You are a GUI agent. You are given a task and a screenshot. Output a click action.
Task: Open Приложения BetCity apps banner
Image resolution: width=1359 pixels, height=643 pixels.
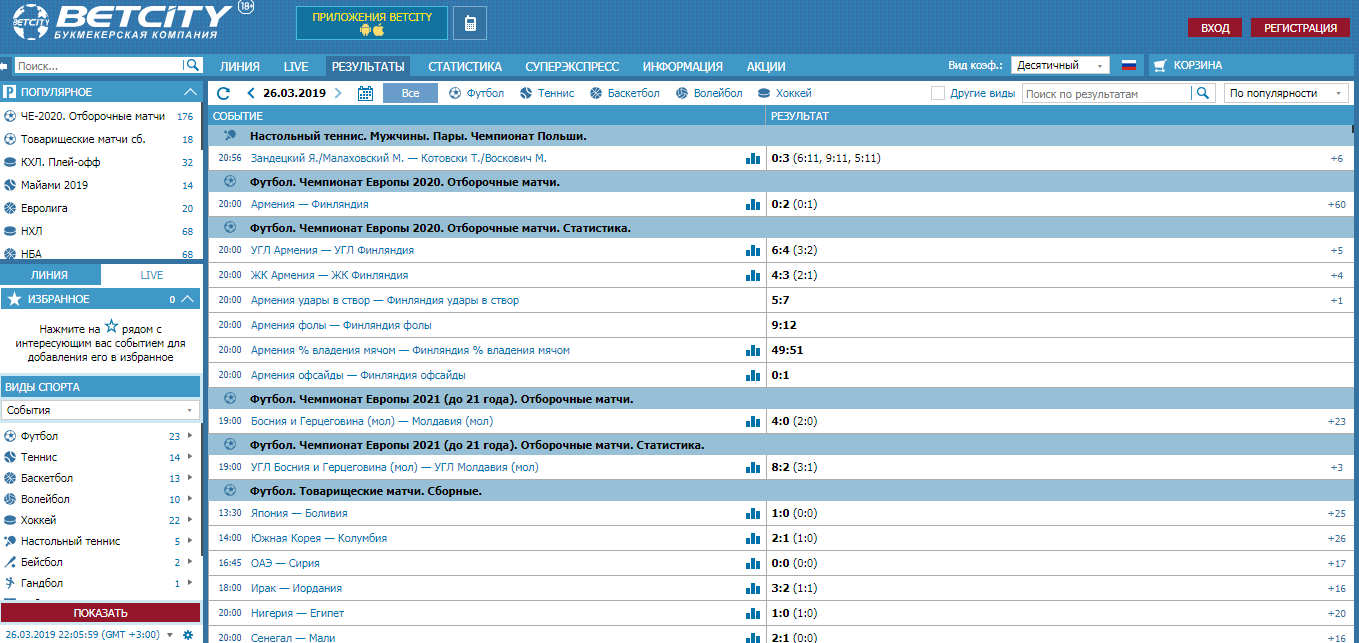[x=372, y=23]
